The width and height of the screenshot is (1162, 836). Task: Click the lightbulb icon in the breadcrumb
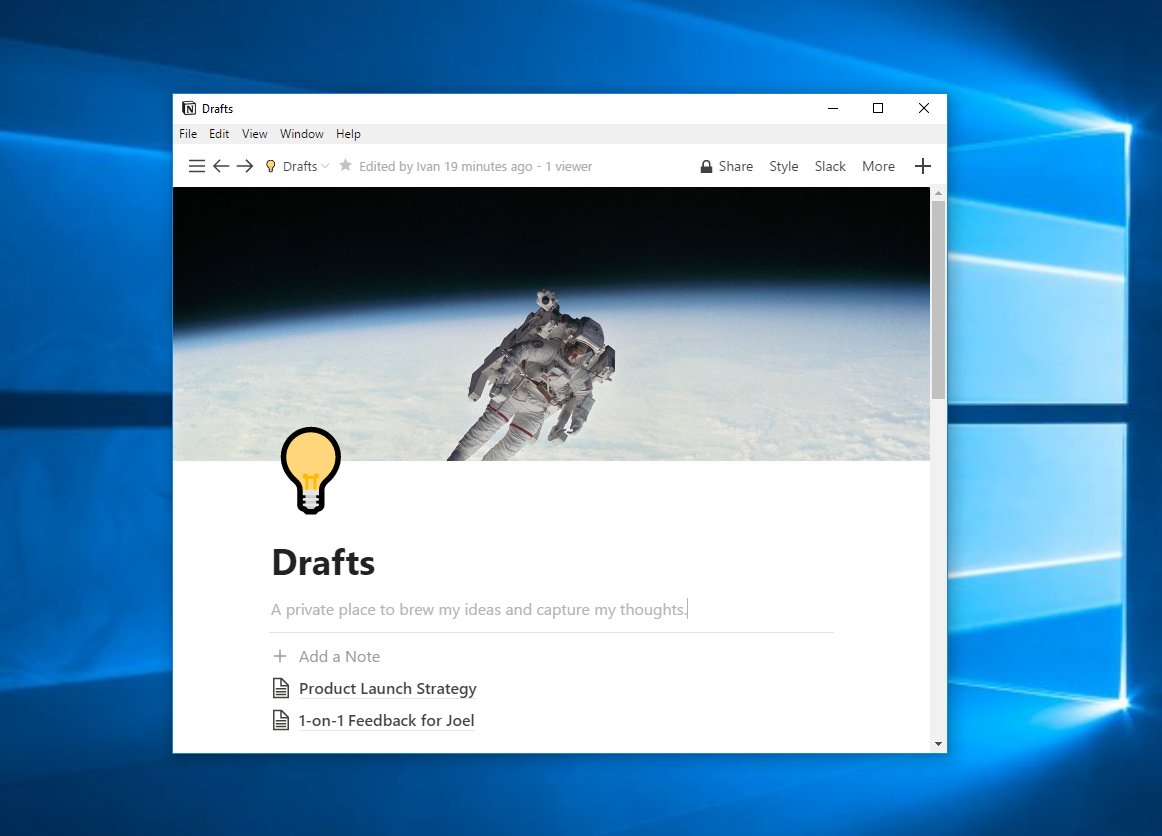[270, 166]
